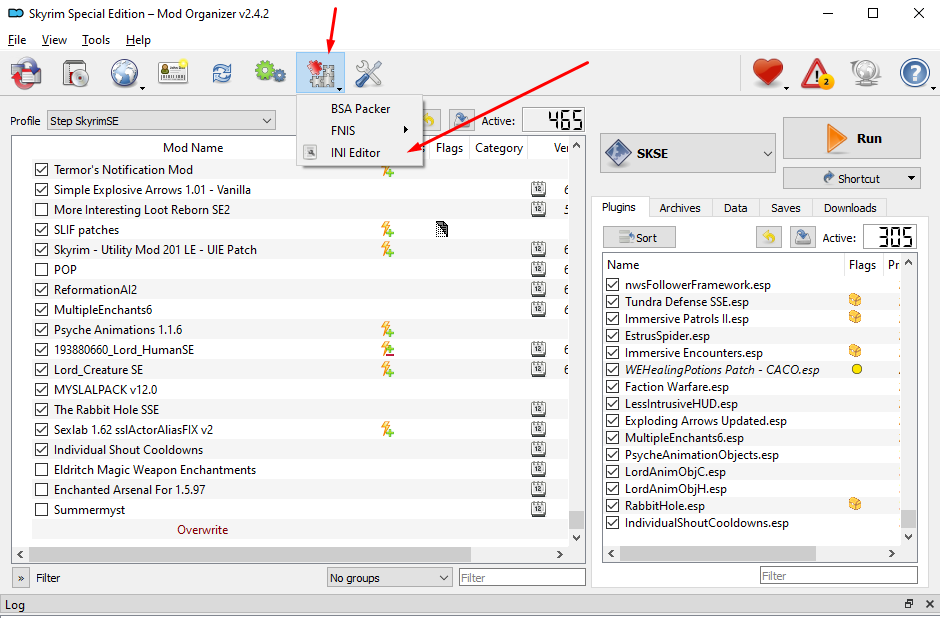Click the mod list Filter text field
This screenshot has height=618, width=940.
tap(522, 578)
